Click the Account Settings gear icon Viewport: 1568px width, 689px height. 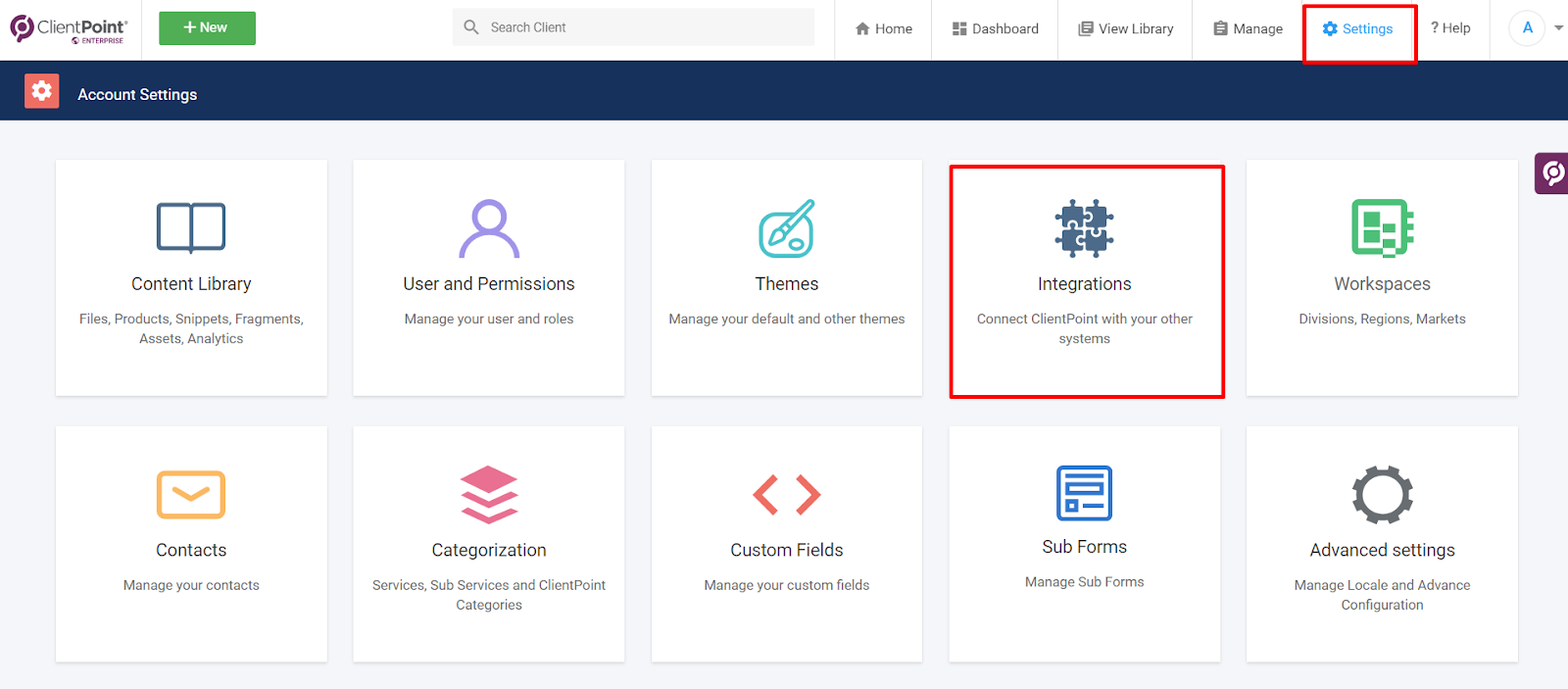coord(41,91)
